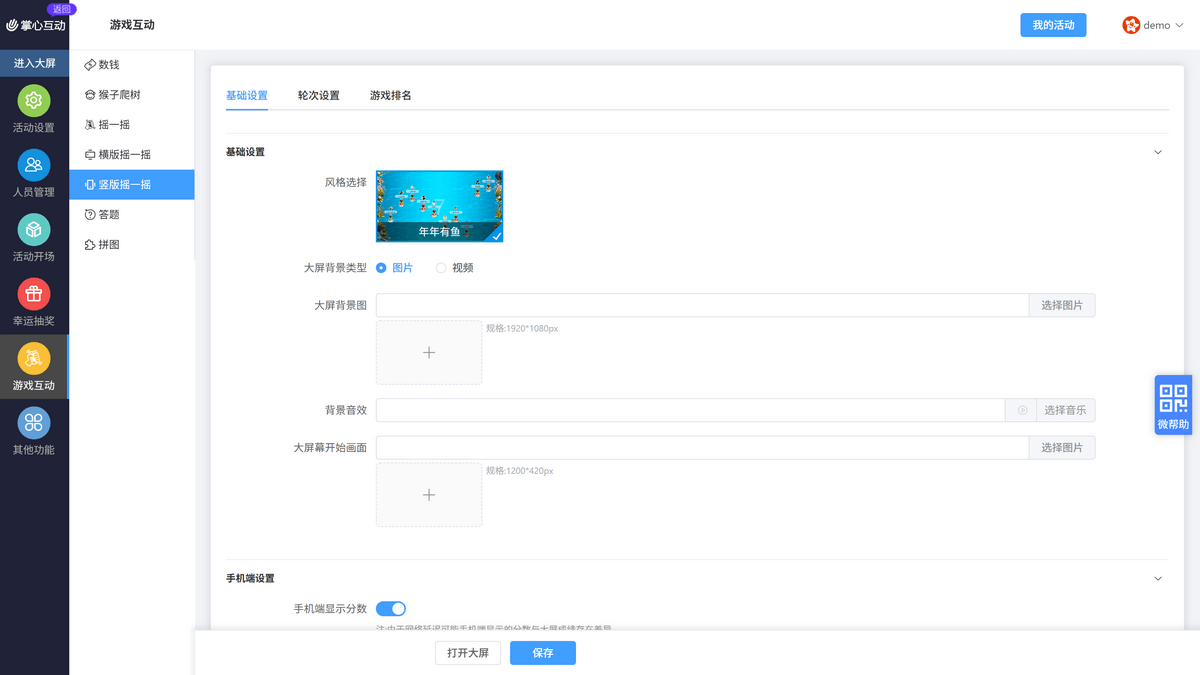Select the 视频 background type
1200x675 pixels.
[x=455, y=268]
